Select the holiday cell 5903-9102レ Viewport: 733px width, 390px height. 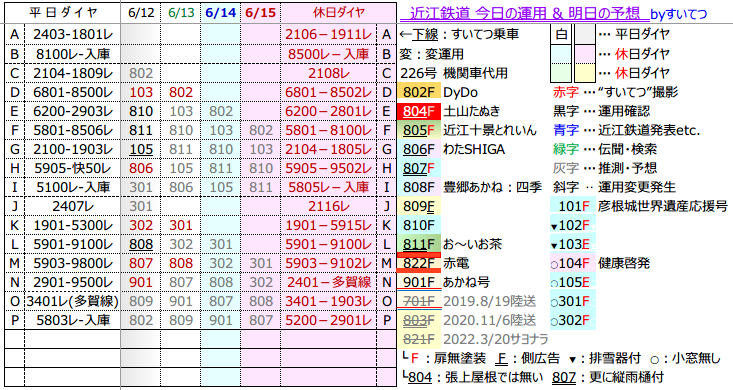329,263
